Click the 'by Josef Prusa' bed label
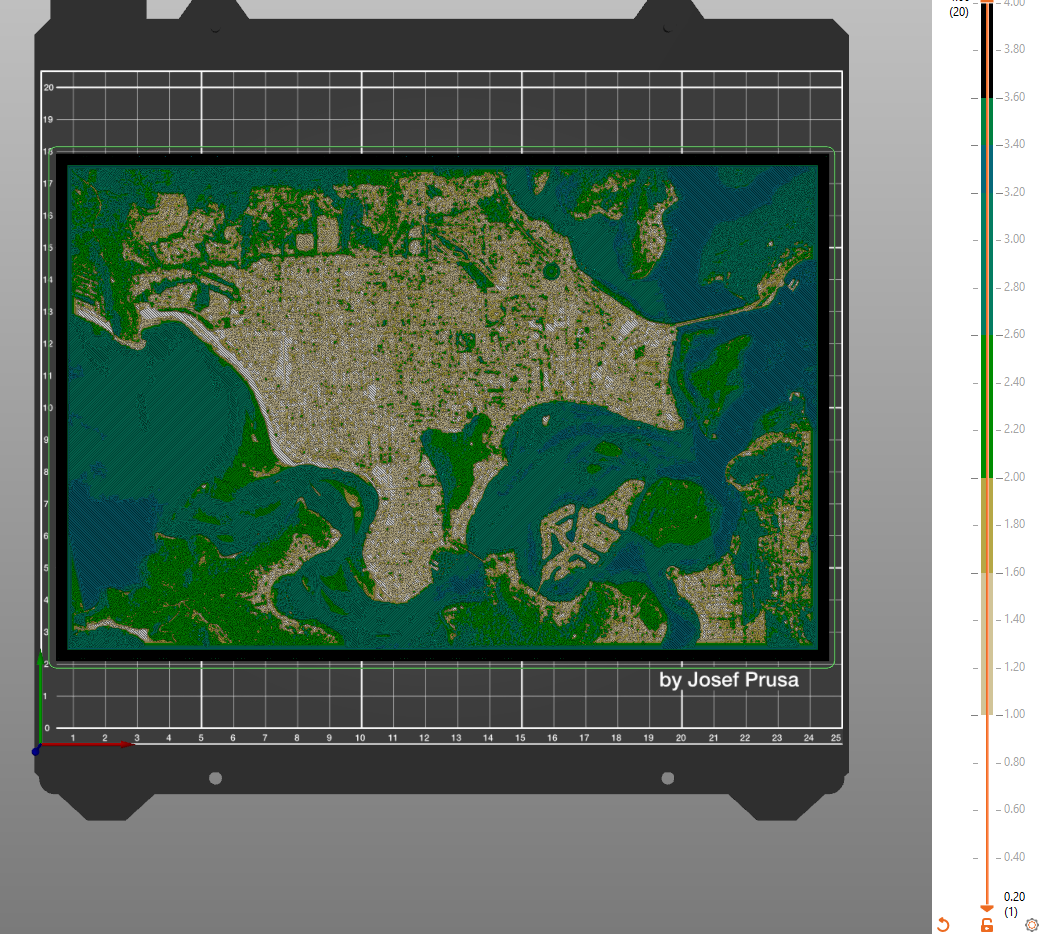The image size is (1044, 934). click(729, 680)
